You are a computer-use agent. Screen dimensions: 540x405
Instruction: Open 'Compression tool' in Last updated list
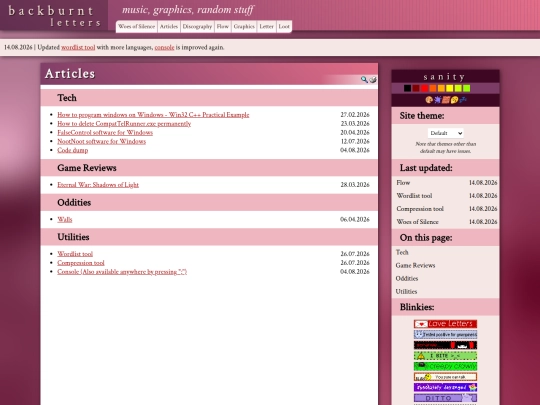point(420,209)
